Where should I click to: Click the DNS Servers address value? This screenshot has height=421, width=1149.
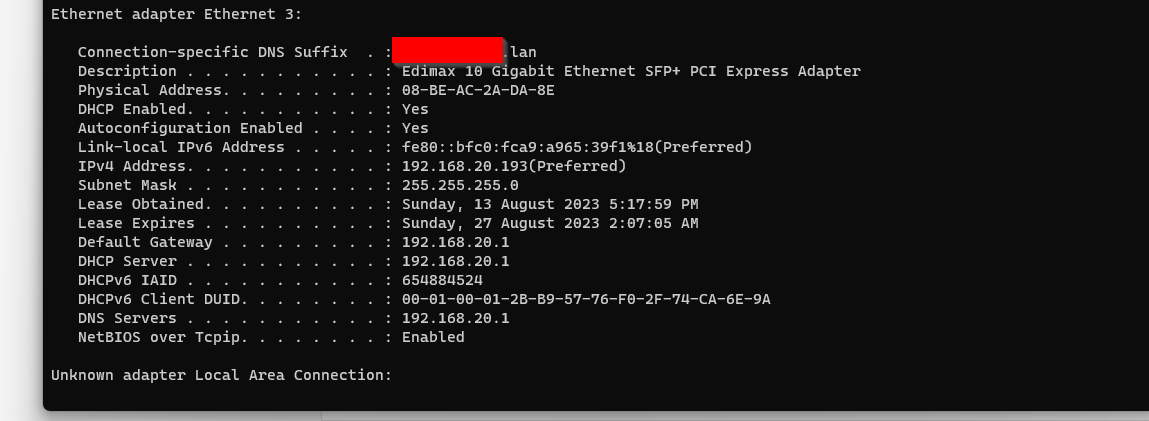(x=455, y=318)
